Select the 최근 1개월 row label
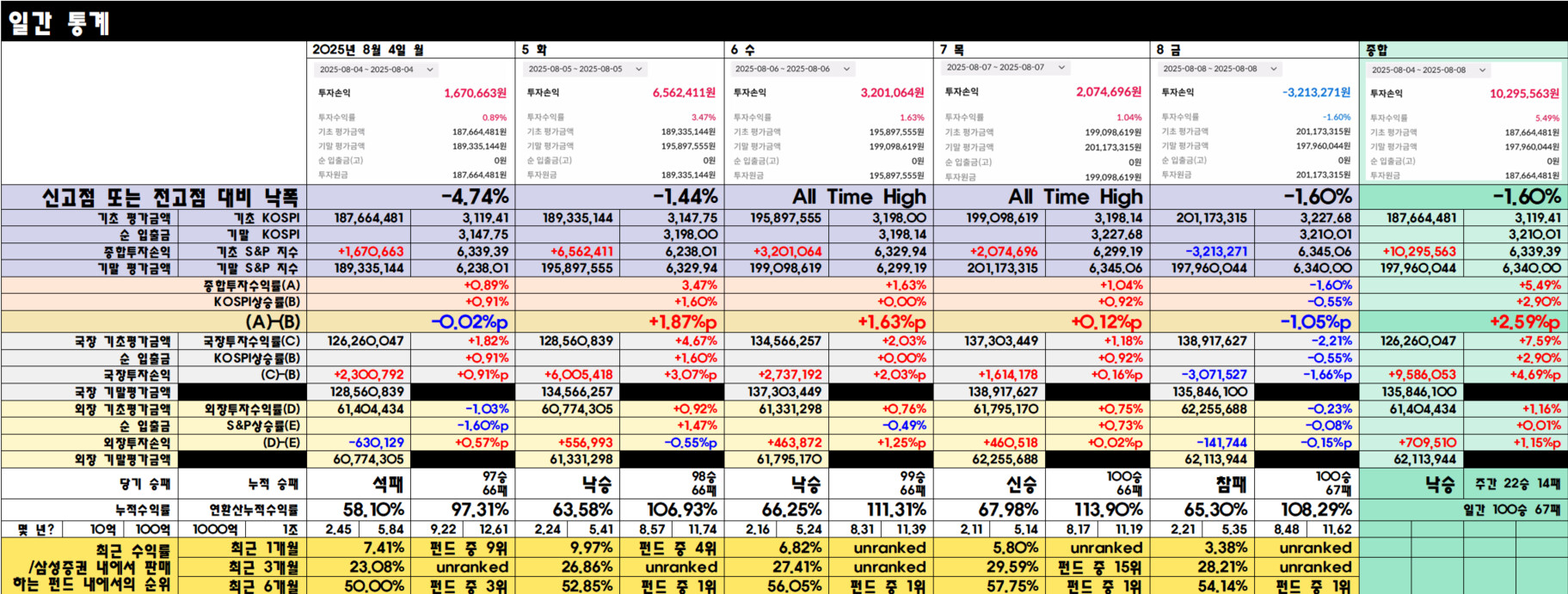Image resolution: width=1568 pixels, height=594 pixels. point(263,548)
